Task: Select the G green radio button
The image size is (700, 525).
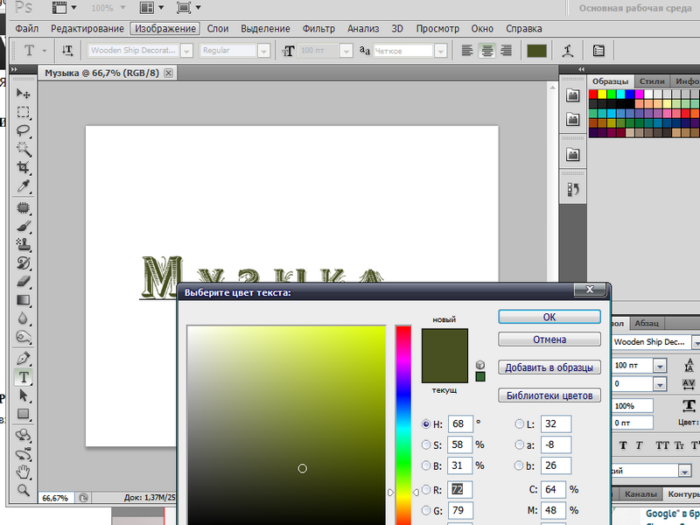Action: [427, 511]
